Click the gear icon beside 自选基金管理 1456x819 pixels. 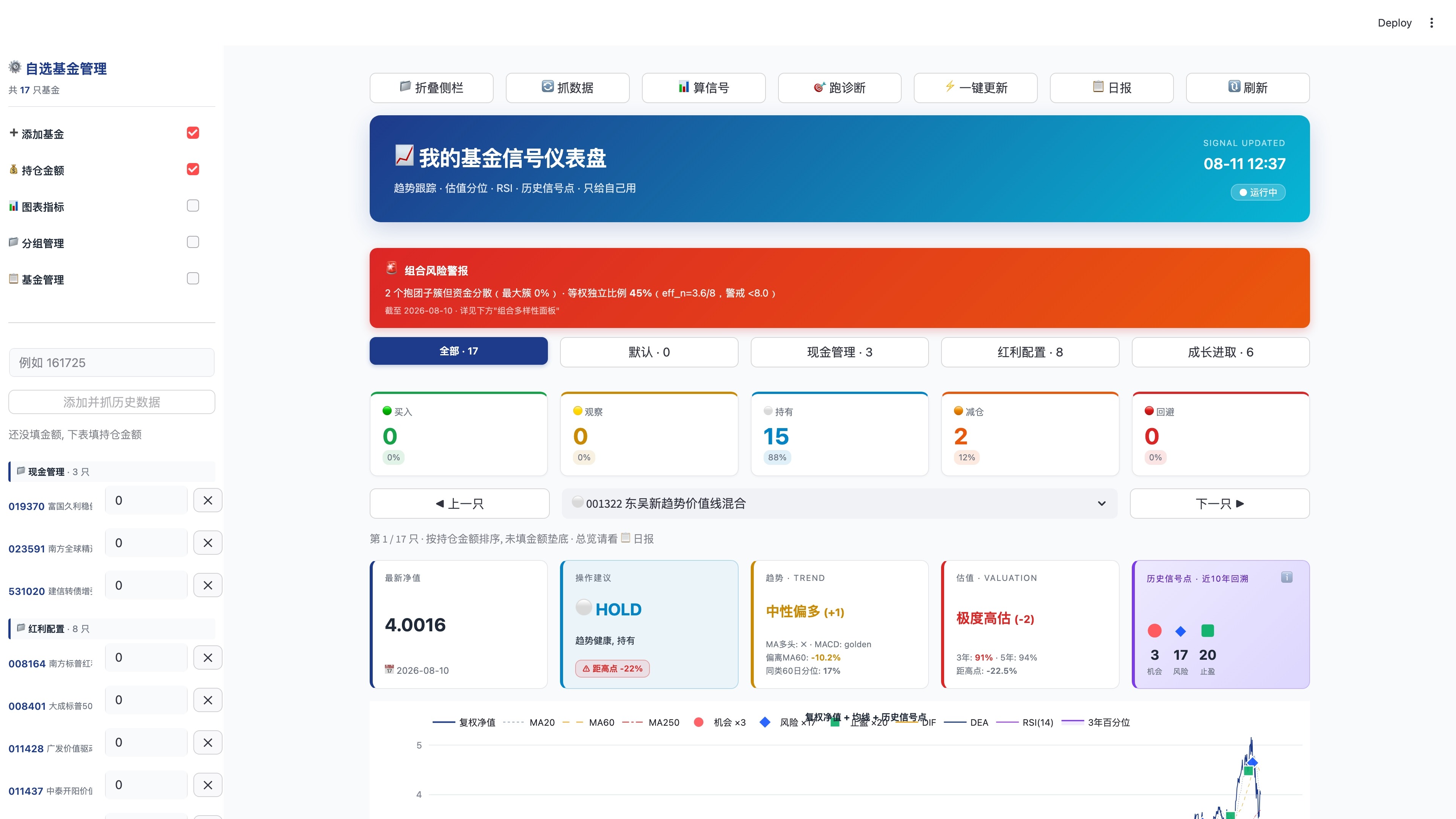click(15, 67)
